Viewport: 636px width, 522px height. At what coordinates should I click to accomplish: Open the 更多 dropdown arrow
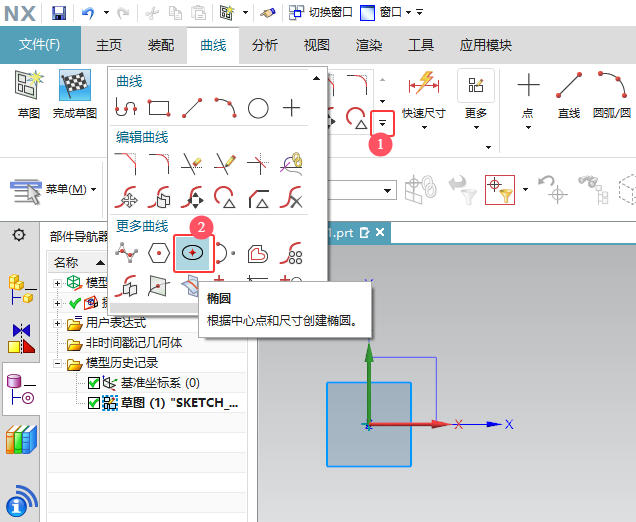pyautogui.click(x=476, y=128)
